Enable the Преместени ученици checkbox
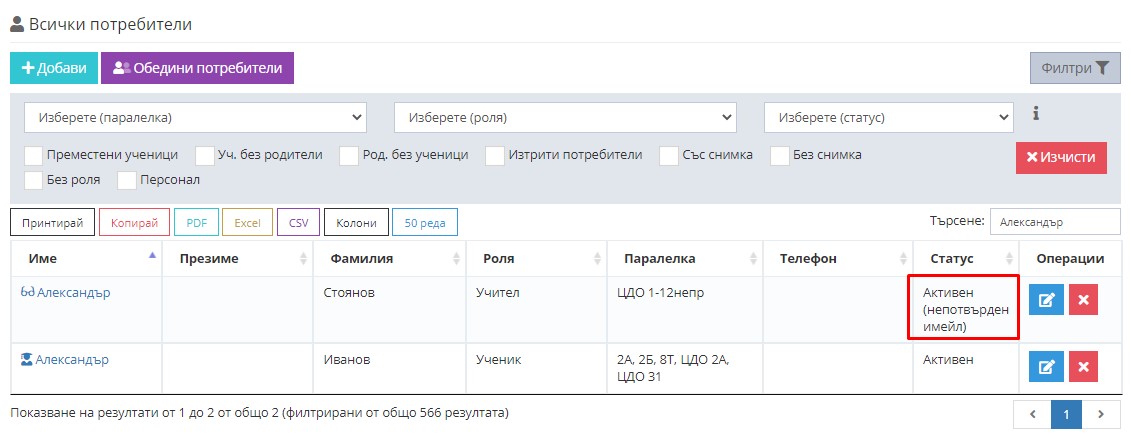 (x=34, y=156)
